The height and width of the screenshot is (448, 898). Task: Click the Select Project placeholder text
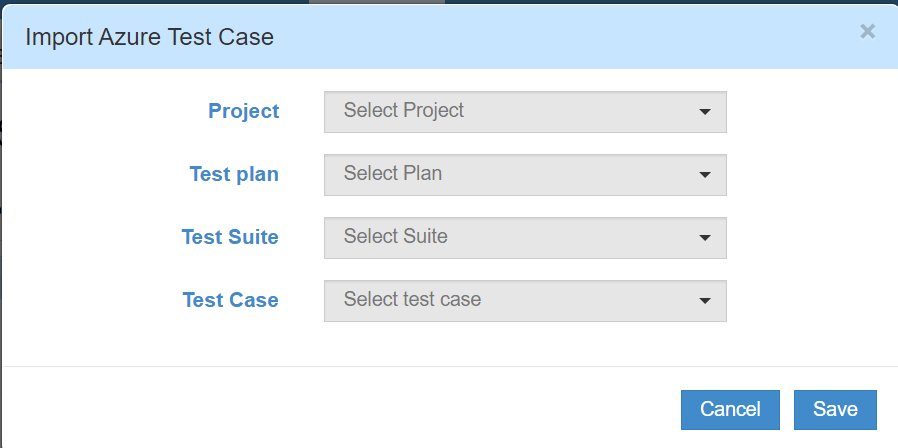(404, 111)
